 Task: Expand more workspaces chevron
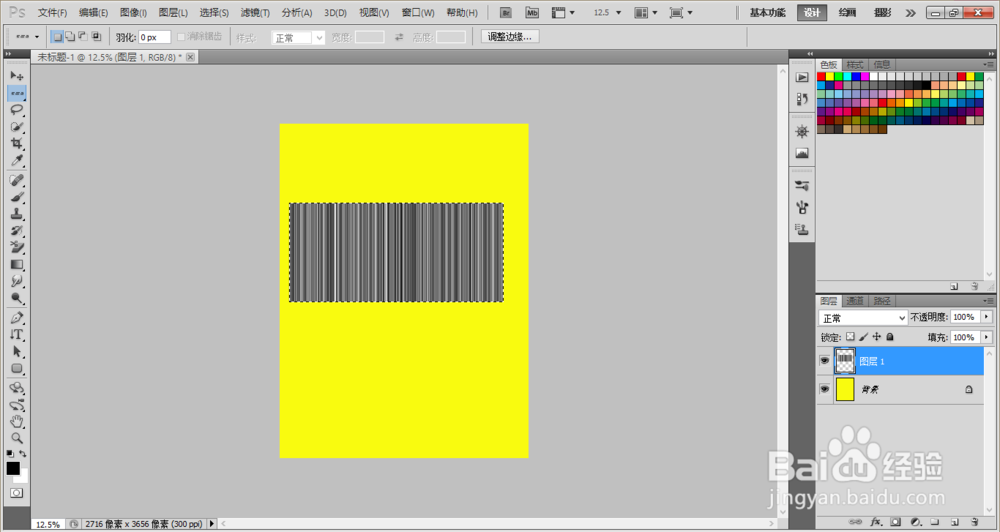click(x=910, y=13)
